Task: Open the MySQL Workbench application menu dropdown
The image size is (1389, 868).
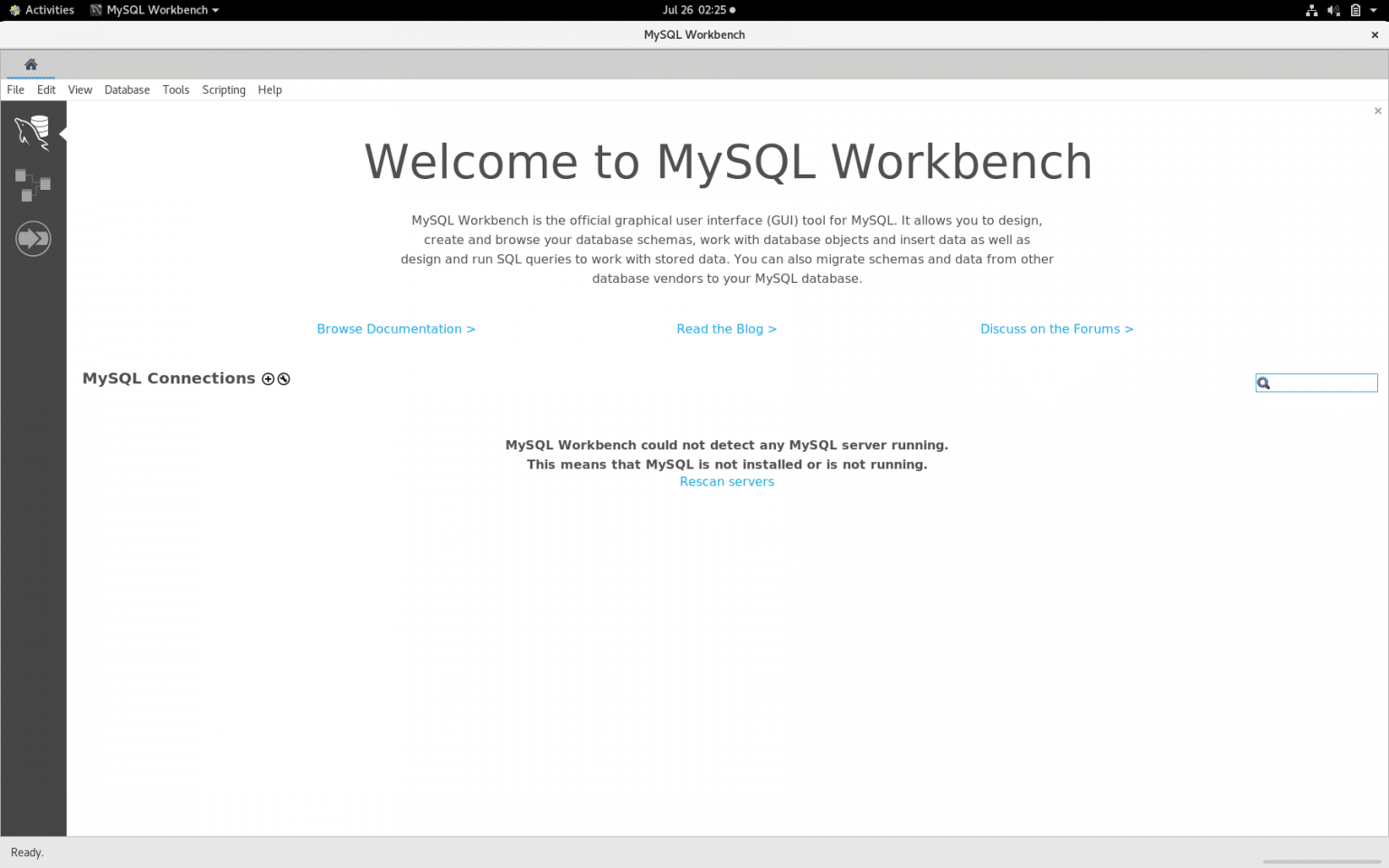Action: point(154,10)
